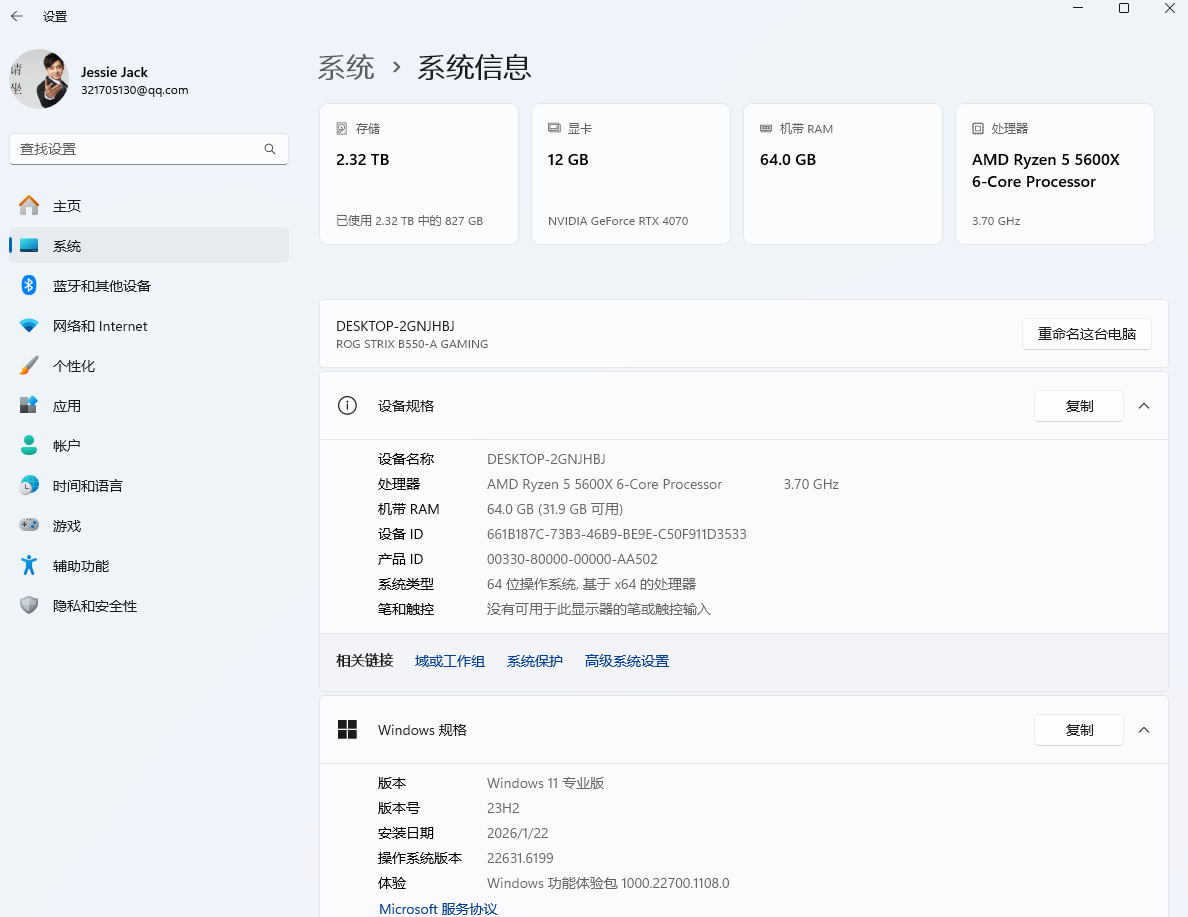Open 游戏 using the gamepad icon
This screenshot has width=1188, height=917.
(x=29, y=526)
